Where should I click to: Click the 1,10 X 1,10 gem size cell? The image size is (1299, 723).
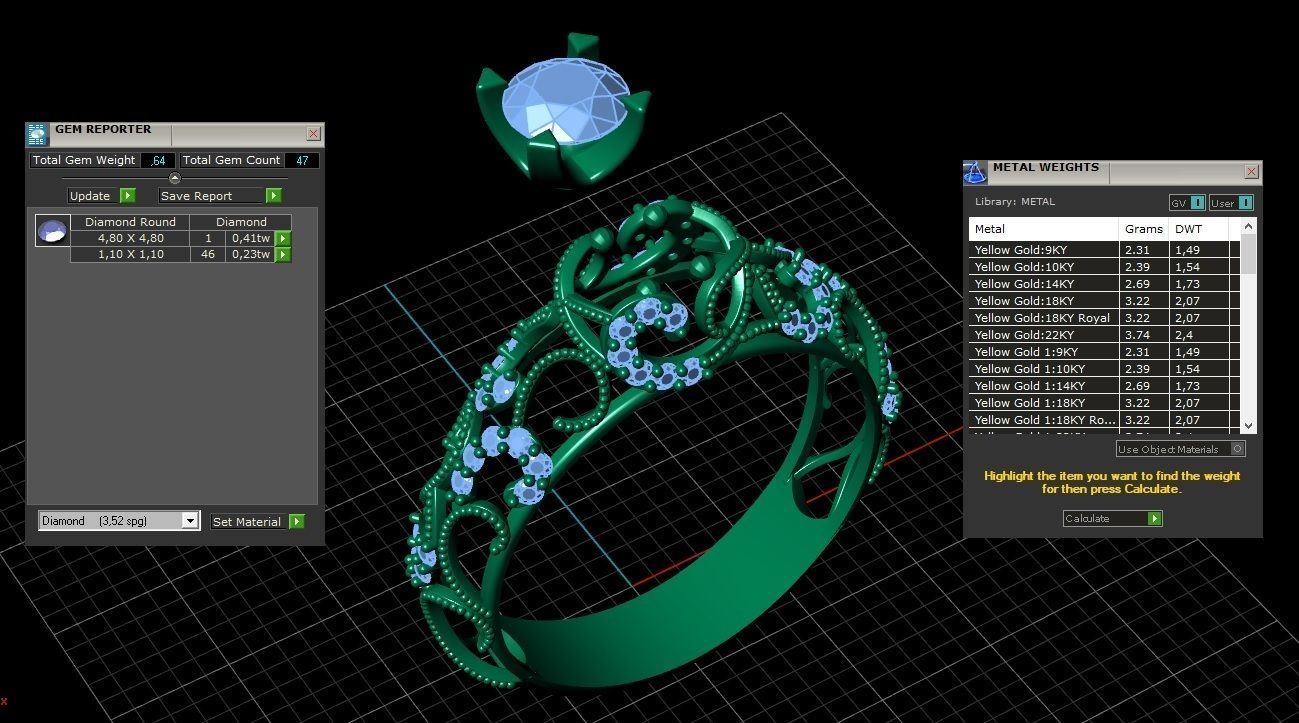coord(130,254)
